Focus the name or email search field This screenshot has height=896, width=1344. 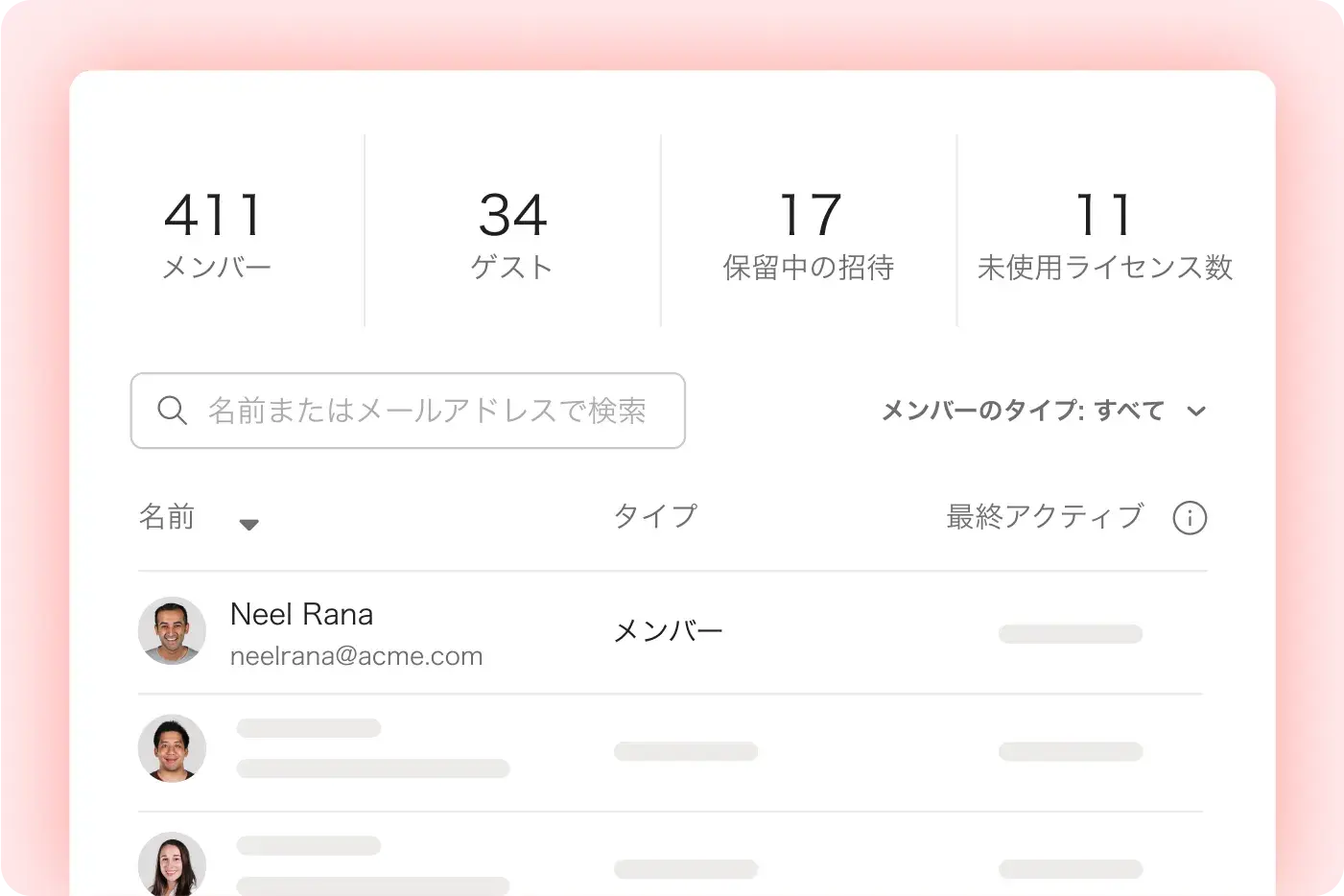pos(427,411)
